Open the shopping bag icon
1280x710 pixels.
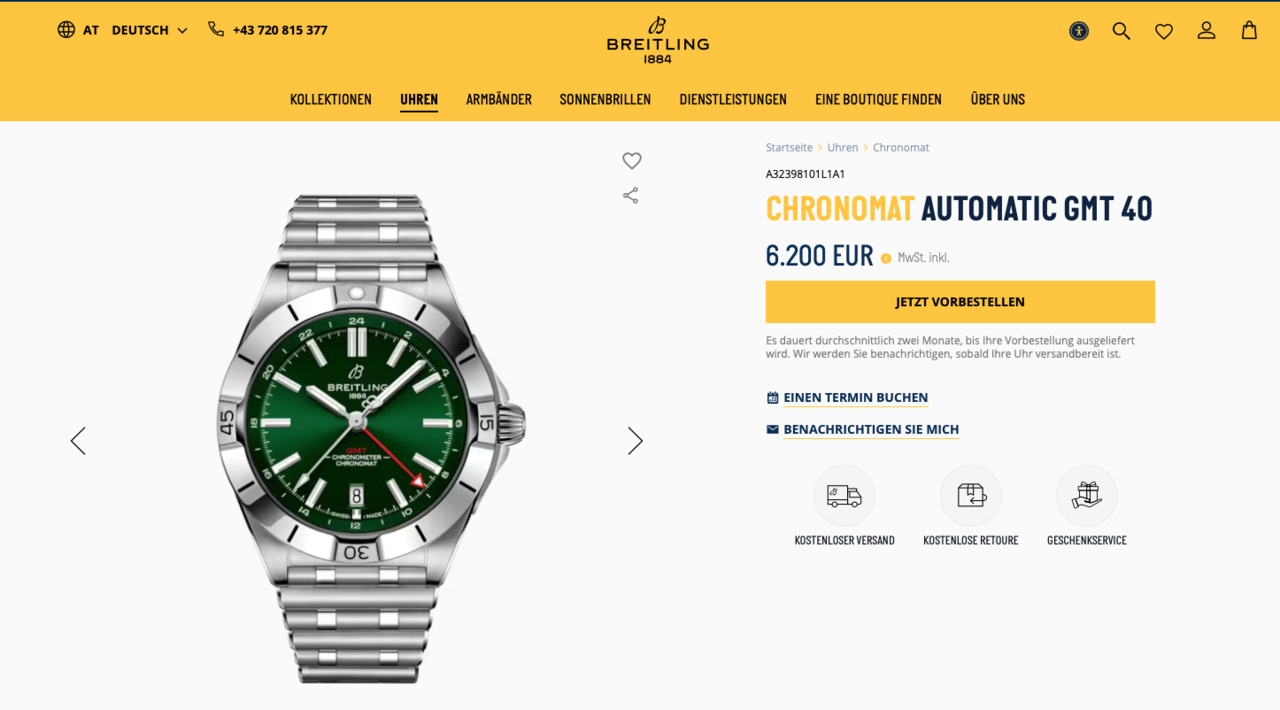tap(1249, 30)
